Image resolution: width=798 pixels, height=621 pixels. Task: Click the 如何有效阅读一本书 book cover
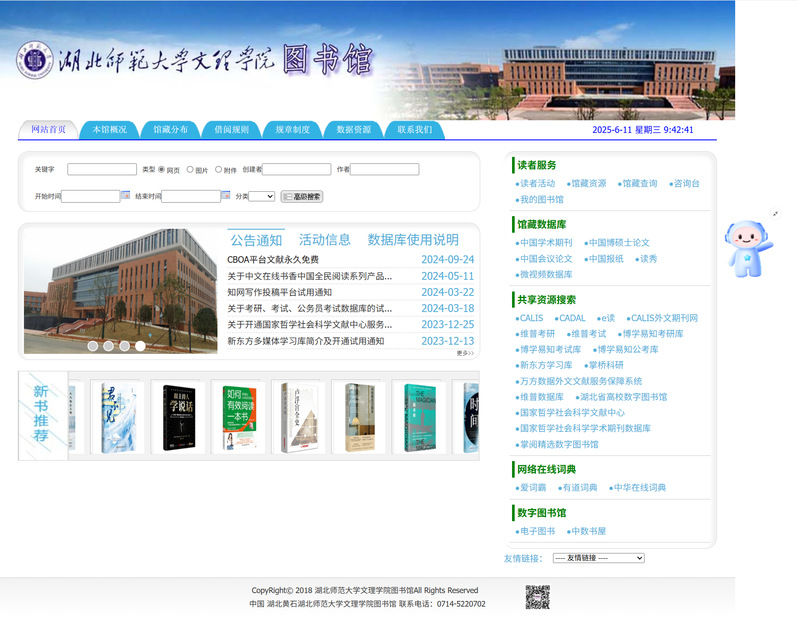pos(238,417)
